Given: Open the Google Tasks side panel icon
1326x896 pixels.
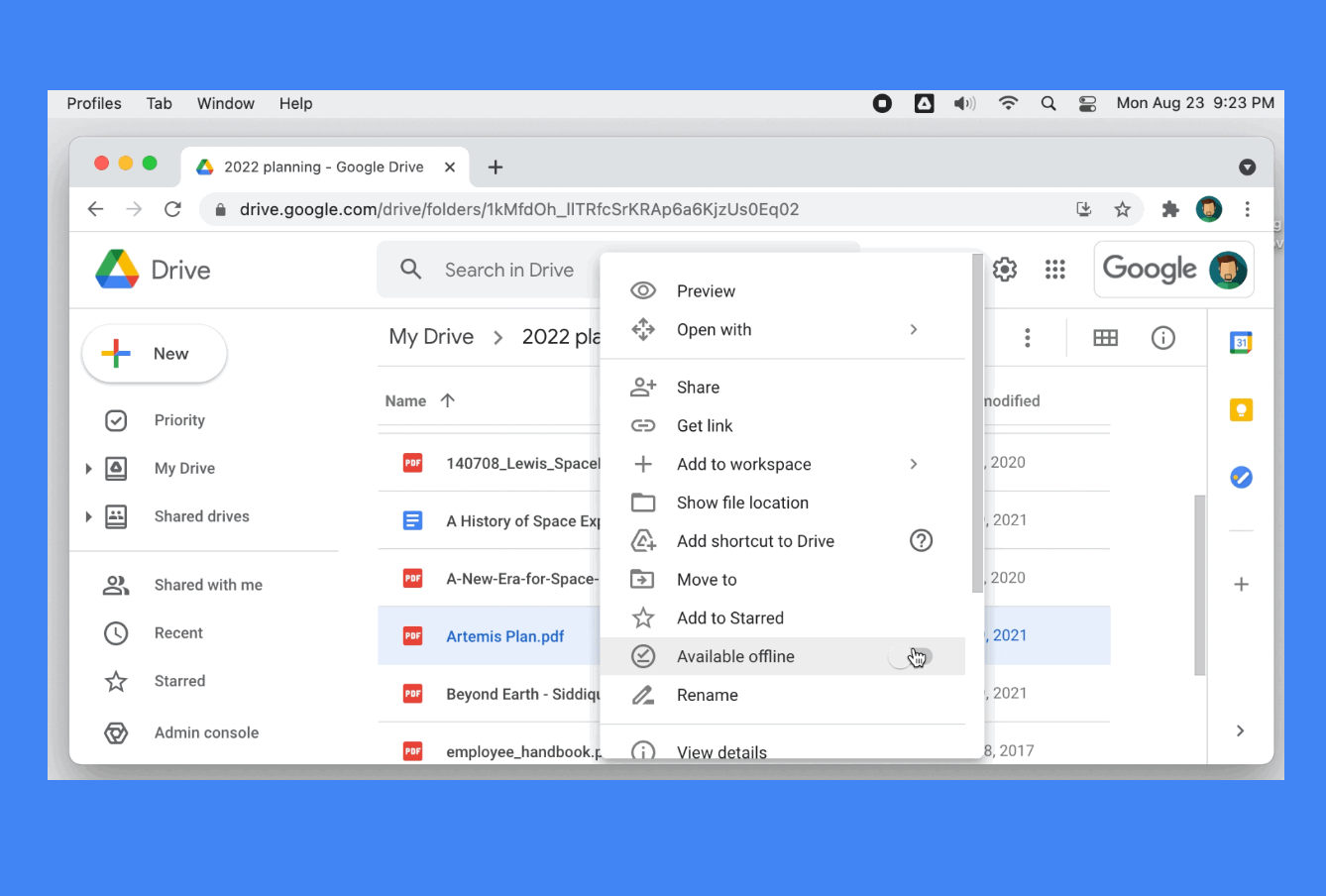Looking at the screenshot, I should tap(1241, 477).
